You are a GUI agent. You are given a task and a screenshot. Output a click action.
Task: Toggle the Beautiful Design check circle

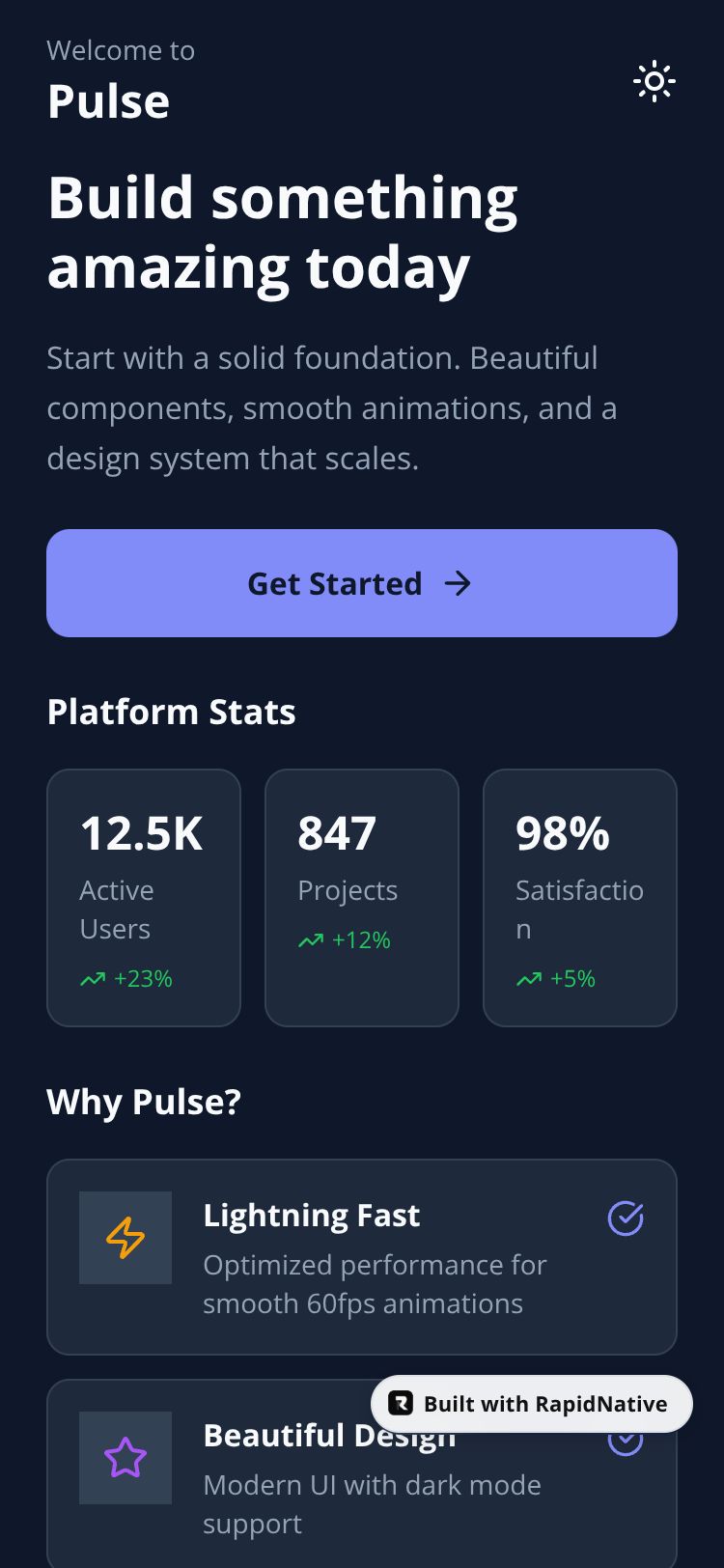(x=626, y=1444)
